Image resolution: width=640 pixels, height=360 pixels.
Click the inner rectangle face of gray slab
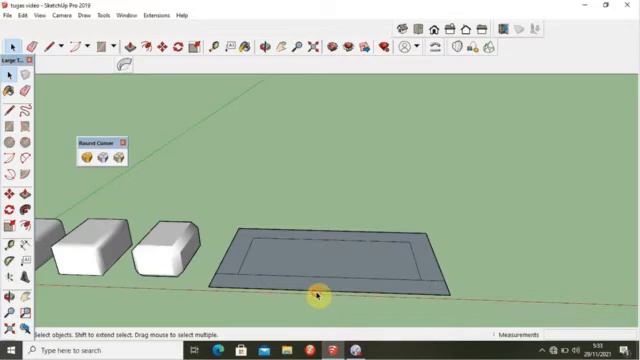(x=330, y=259)
